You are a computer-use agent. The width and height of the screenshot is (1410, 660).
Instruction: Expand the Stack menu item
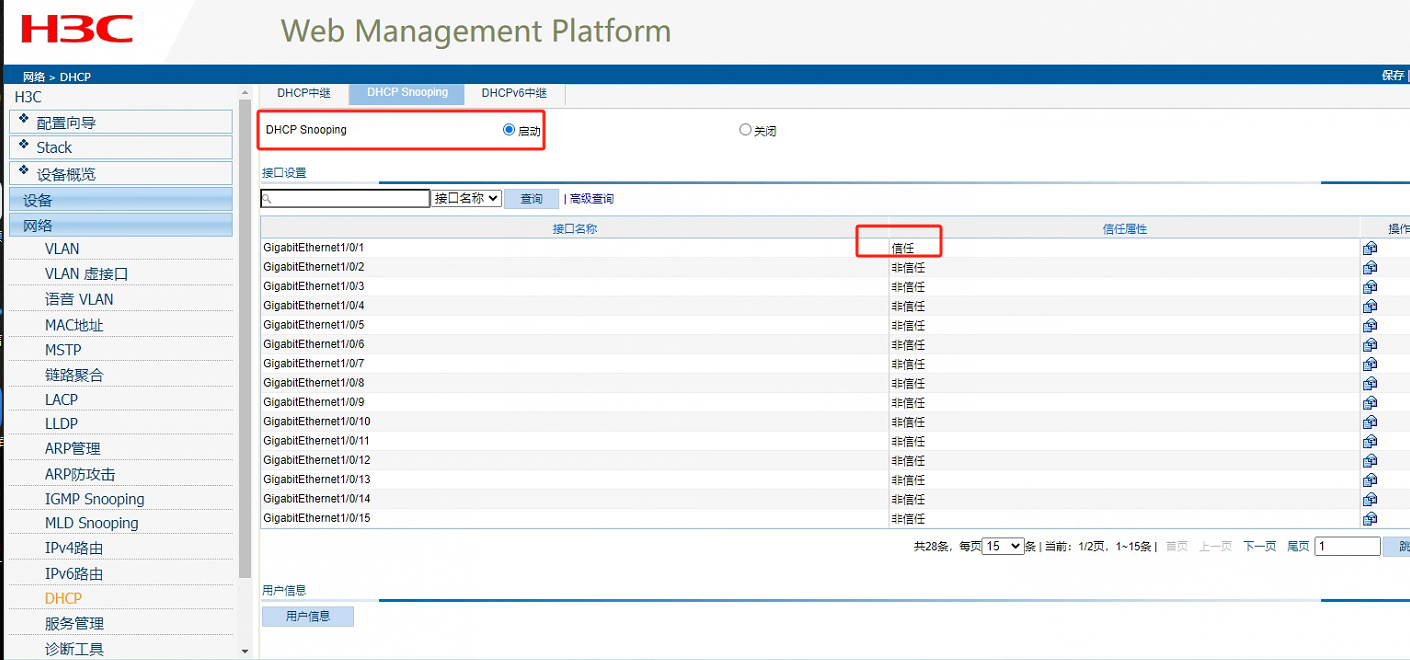[121, 147]
